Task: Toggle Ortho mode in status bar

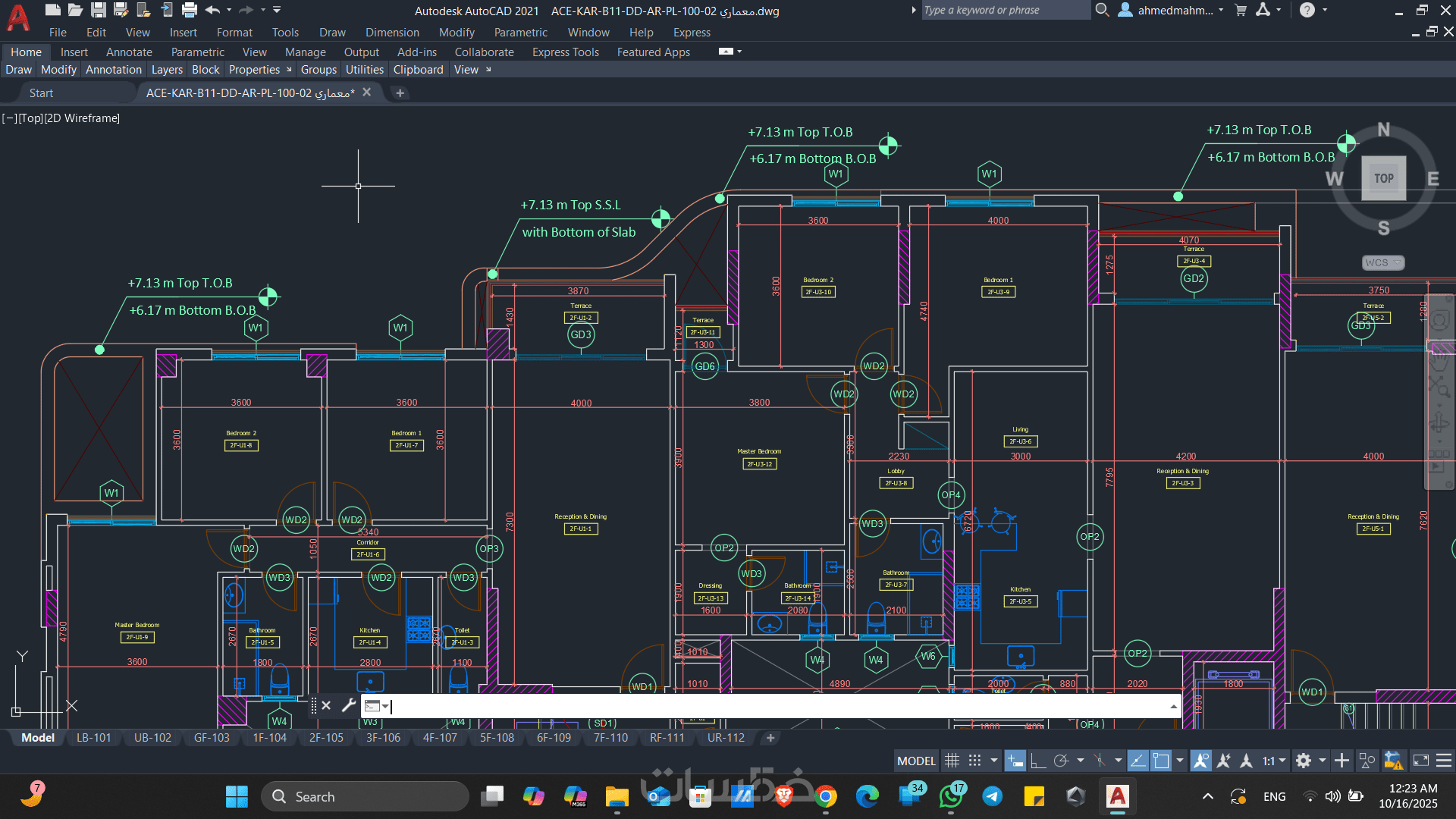Action: pos(1038,761)
